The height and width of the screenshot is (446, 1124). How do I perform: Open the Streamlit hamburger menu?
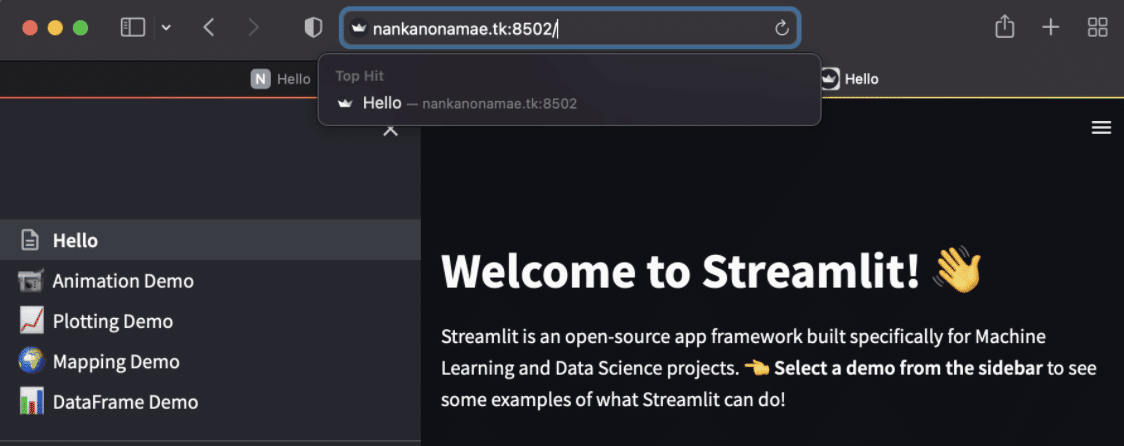[1100, 128]
